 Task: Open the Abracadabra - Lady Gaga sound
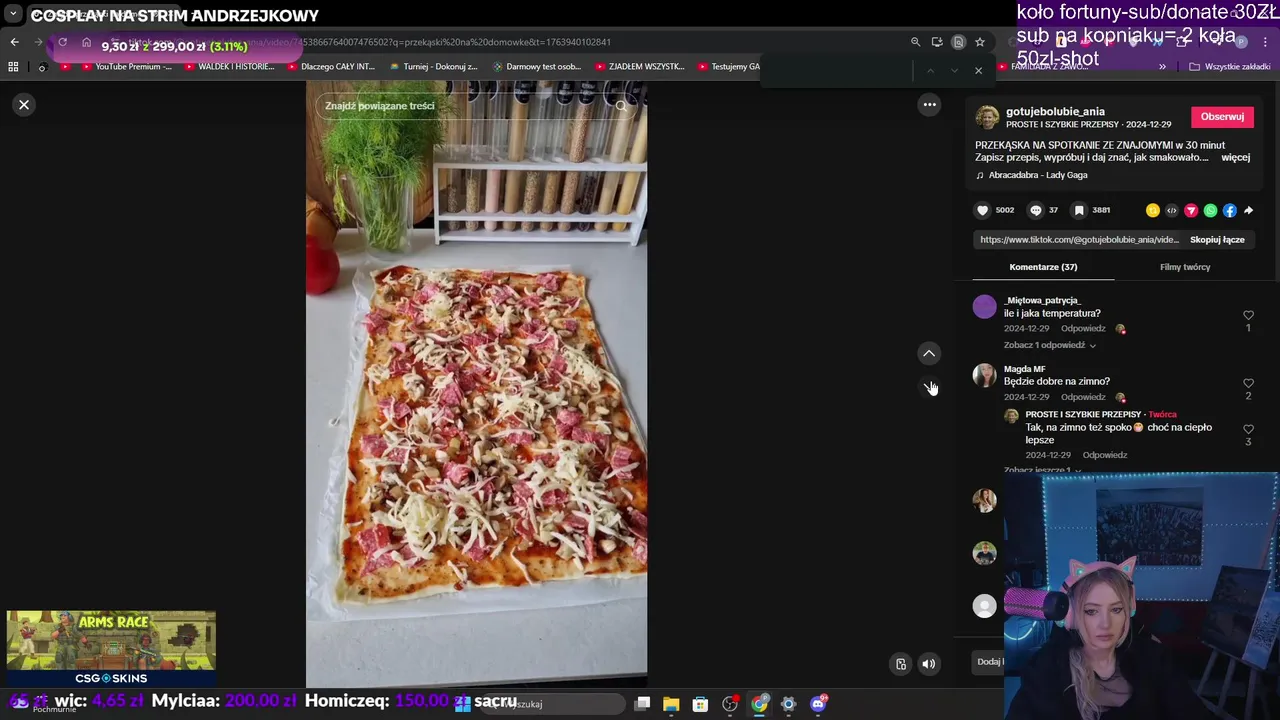click(x=1038, y=175)
